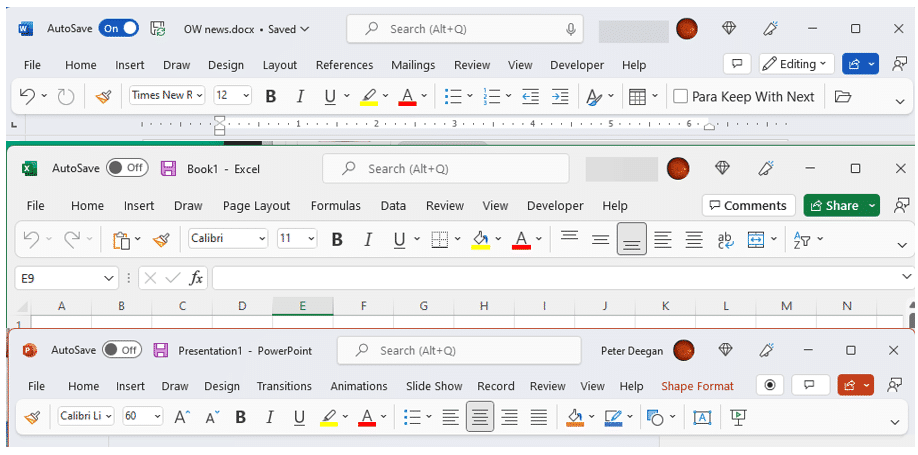
Task: Click Excel Insert Function fx icon
Action: pyautogui.click(x=196, y=278)
